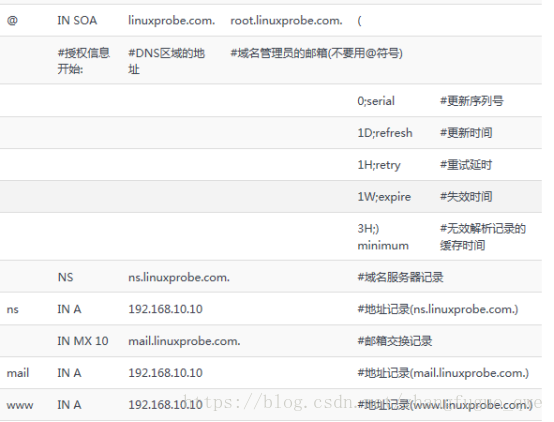554x422 pixels.
Task: Select the opening parenthesis '(' in SOA row
Action: point(359,21)
